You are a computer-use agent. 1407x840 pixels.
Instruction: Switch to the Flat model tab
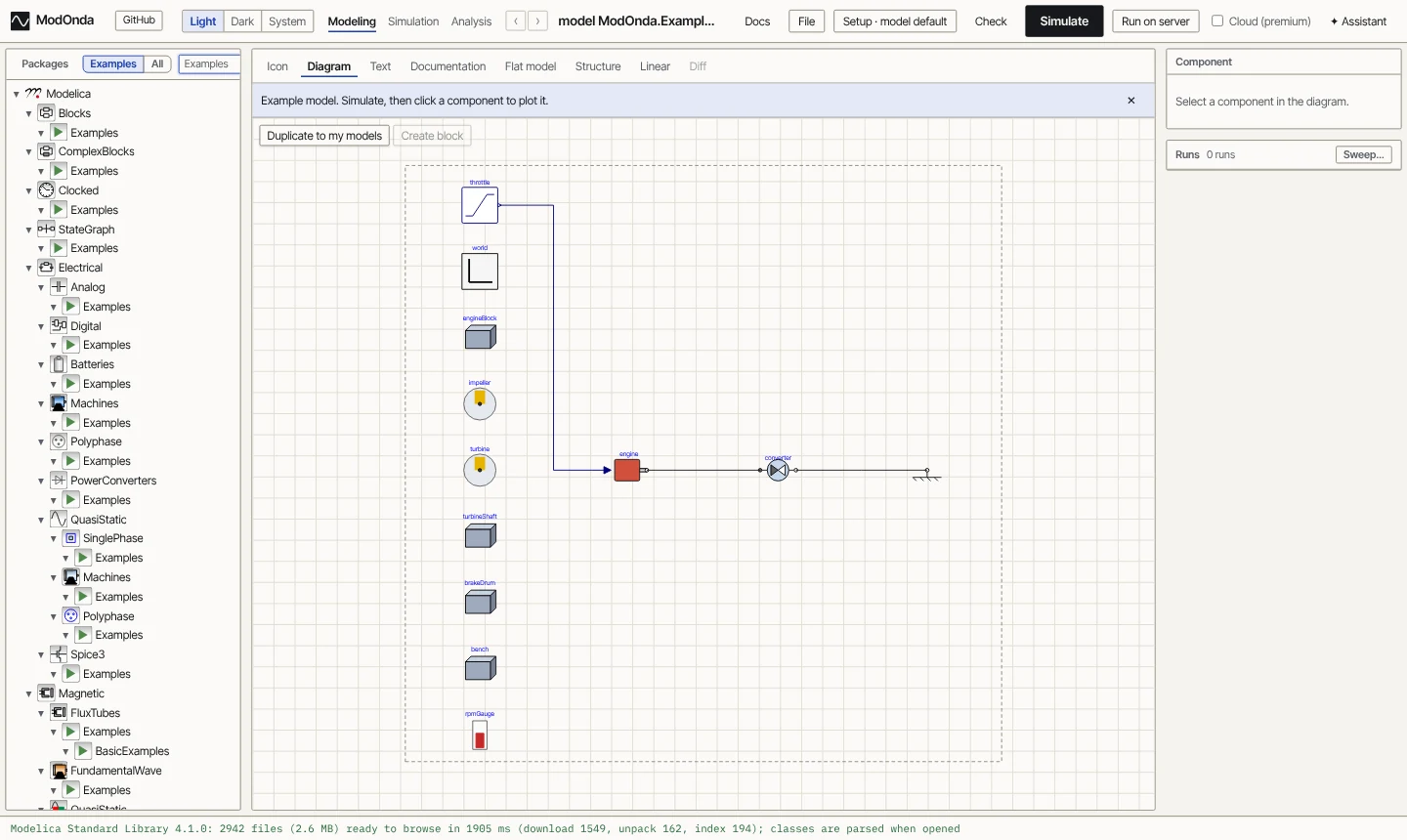531,66
